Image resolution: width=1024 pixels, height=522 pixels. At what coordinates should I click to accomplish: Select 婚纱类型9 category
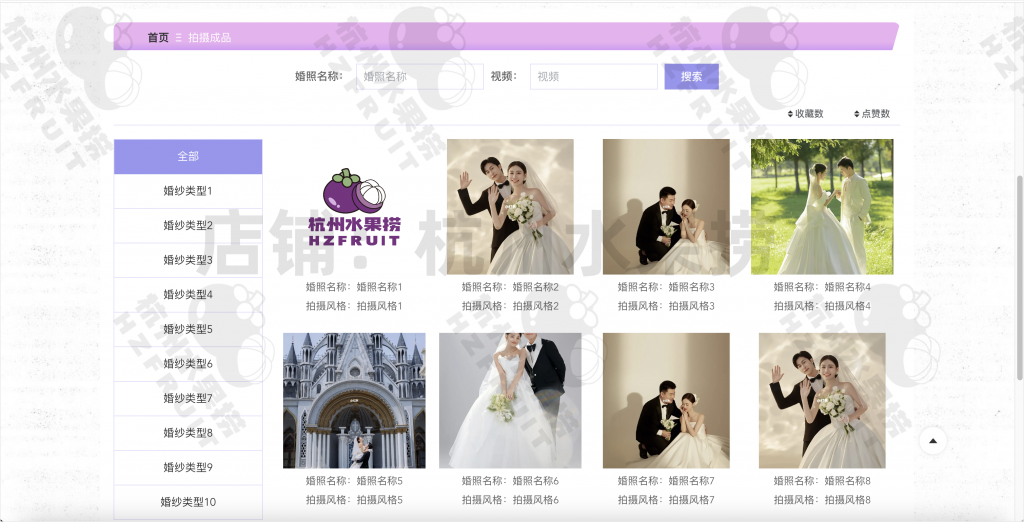[188, 468]
